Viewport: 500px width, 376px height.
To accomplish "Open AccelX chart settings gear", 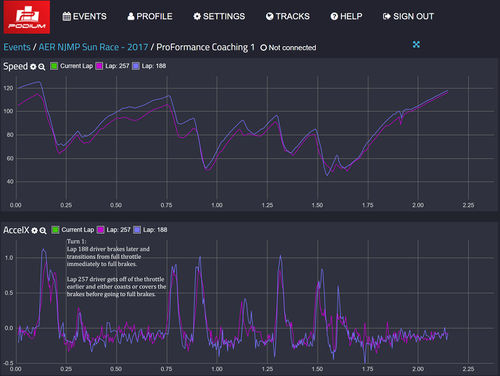I will click(x=34, y=230).
